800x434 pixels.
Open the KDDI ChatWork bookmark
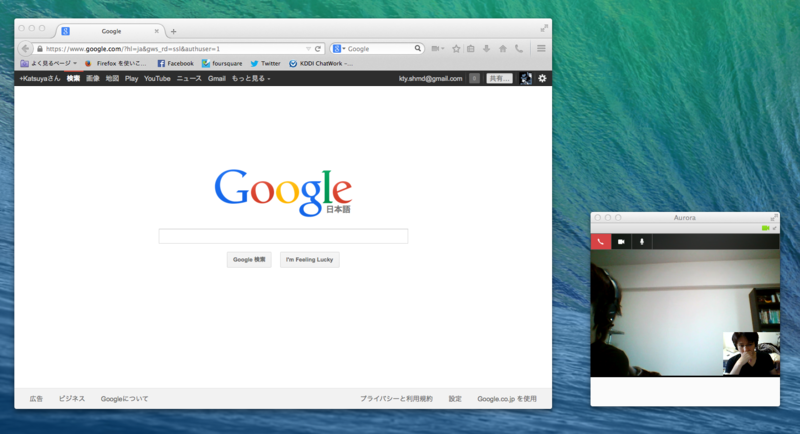click(x=321, y=63)
